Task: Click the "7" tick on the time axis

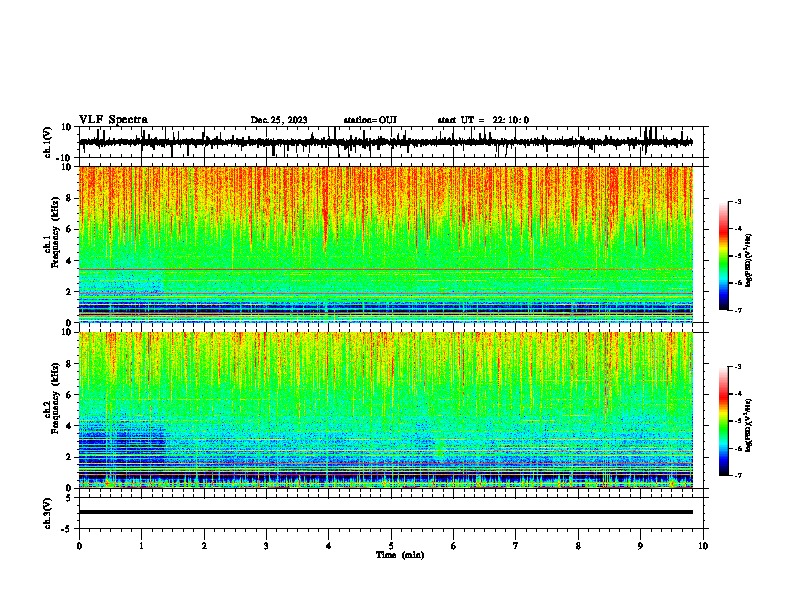Action: point(516,546)
